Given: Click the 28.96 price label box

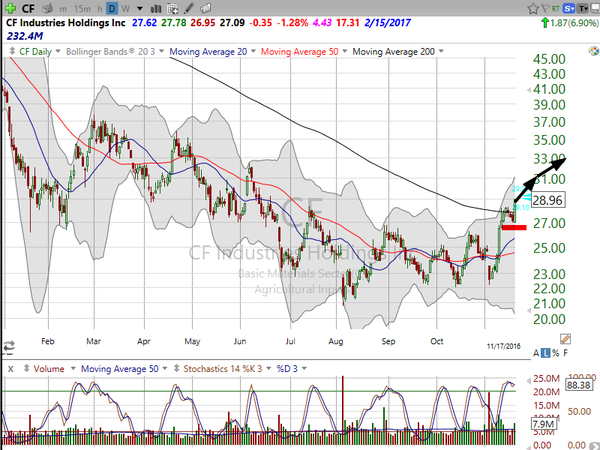Looking at the screenshot, I should pos(548,200).
